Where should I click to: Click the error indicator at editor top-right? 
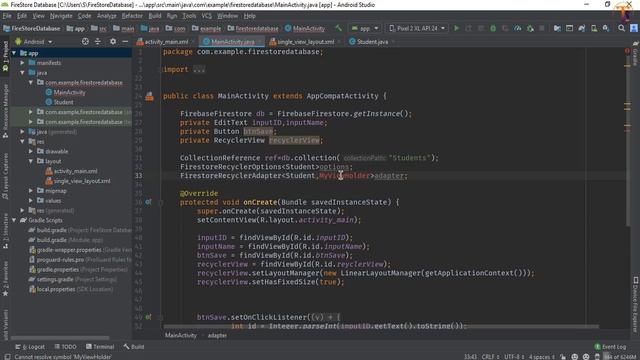coord(627,51)
